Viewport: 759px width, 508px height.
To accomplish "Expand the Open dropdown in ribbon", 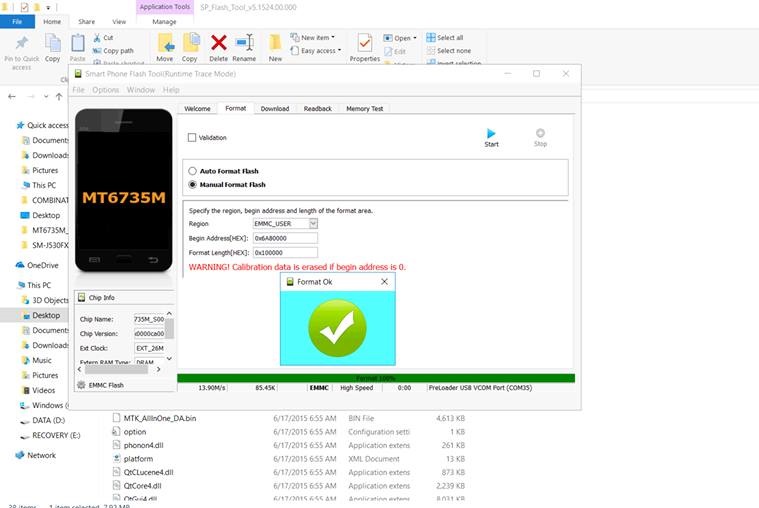I will click(x=415, y=38).
